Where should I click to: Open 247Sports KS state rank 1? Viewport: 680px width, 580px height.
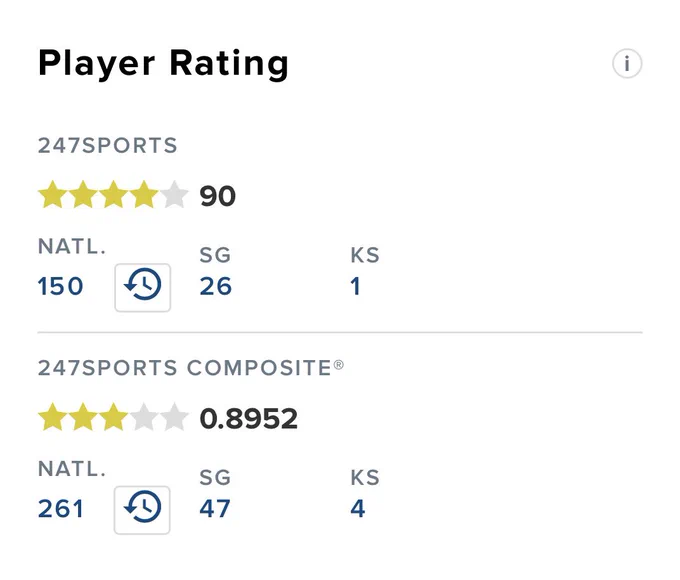pos(356,286)
